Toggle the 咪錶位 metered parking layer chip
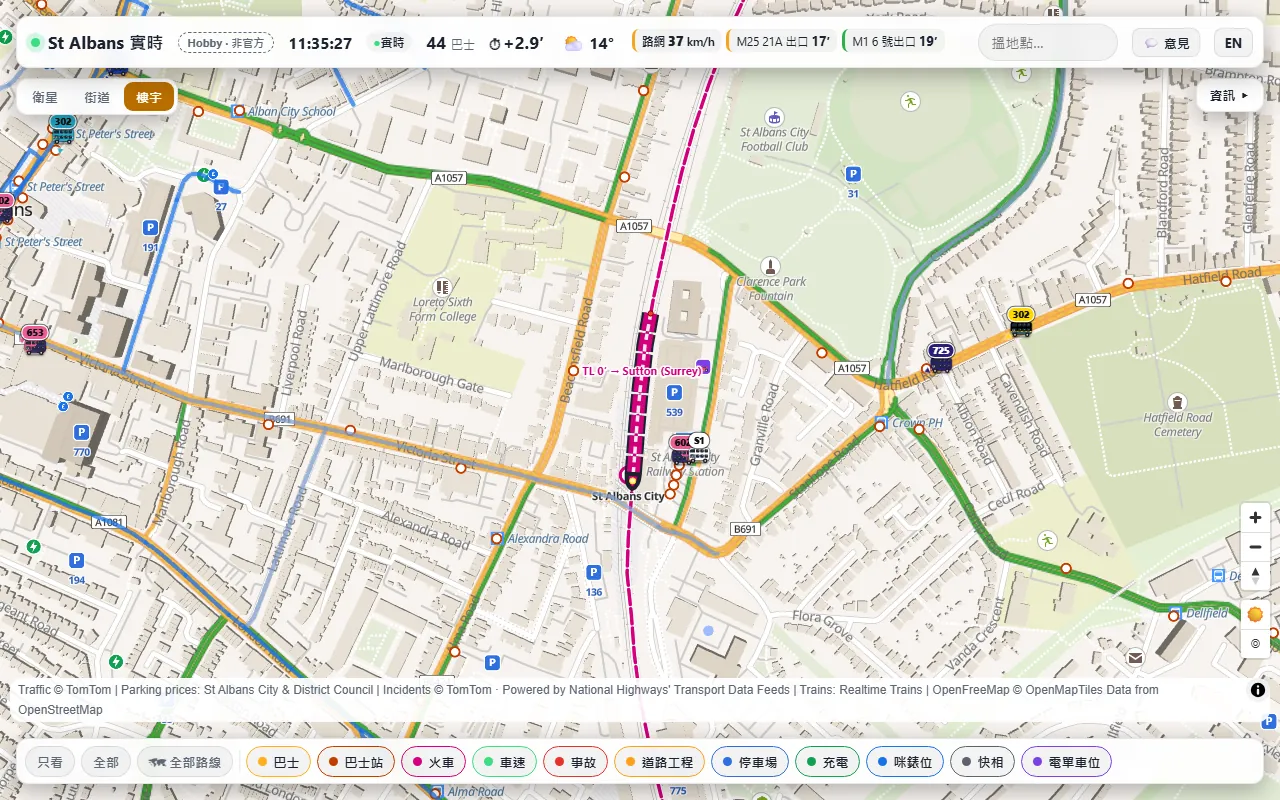 [x=905, y=763]
